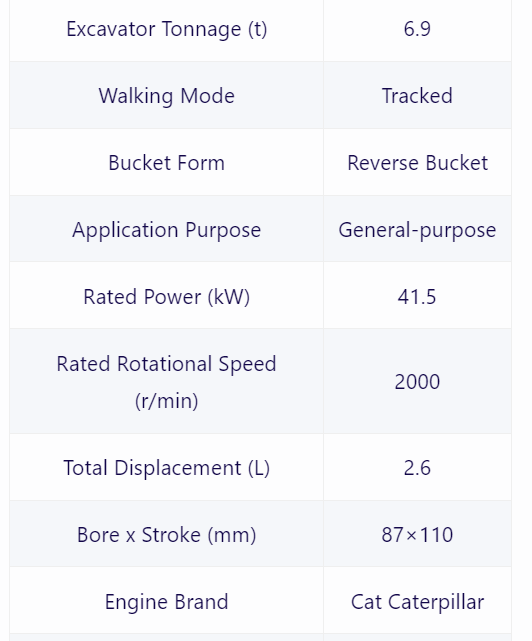The image size is (532, 641).
Task: Click the Rated Power (kW) label
Action: (x=166, y=296)
